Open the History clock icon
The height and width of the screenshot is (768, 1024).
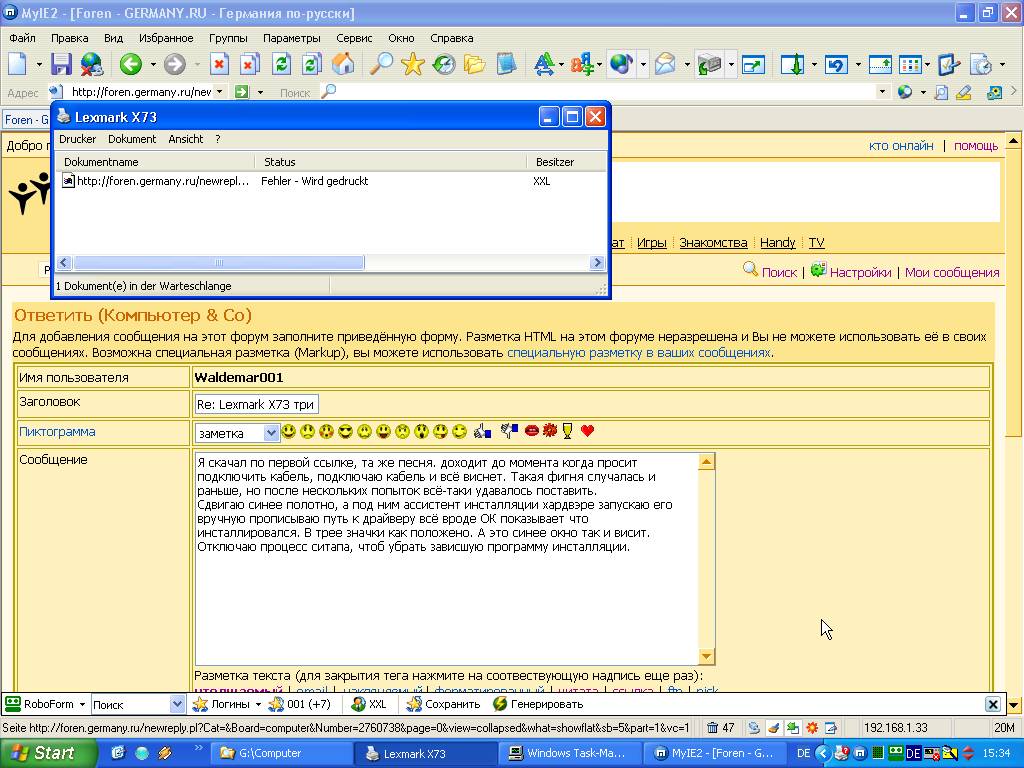444,64
